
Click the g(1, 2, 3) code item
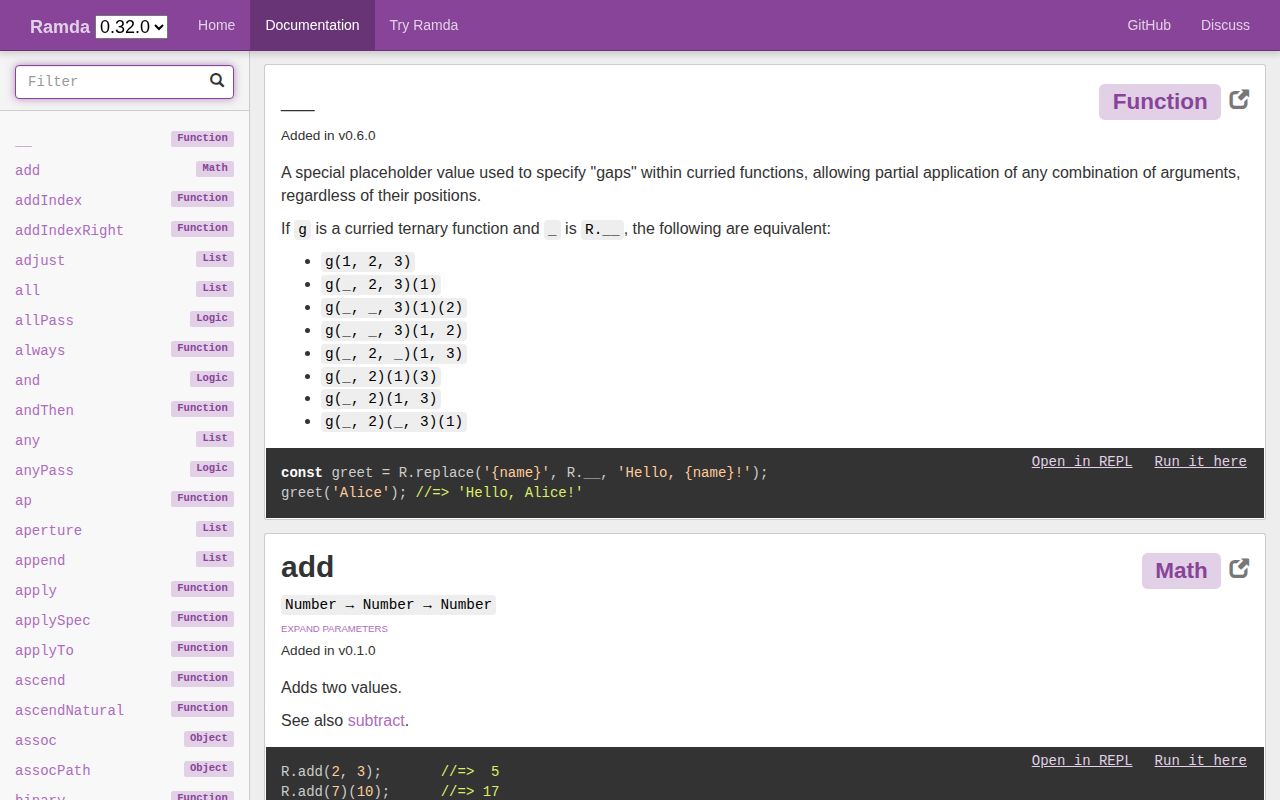pyautogui.click(x=367, y=262)
